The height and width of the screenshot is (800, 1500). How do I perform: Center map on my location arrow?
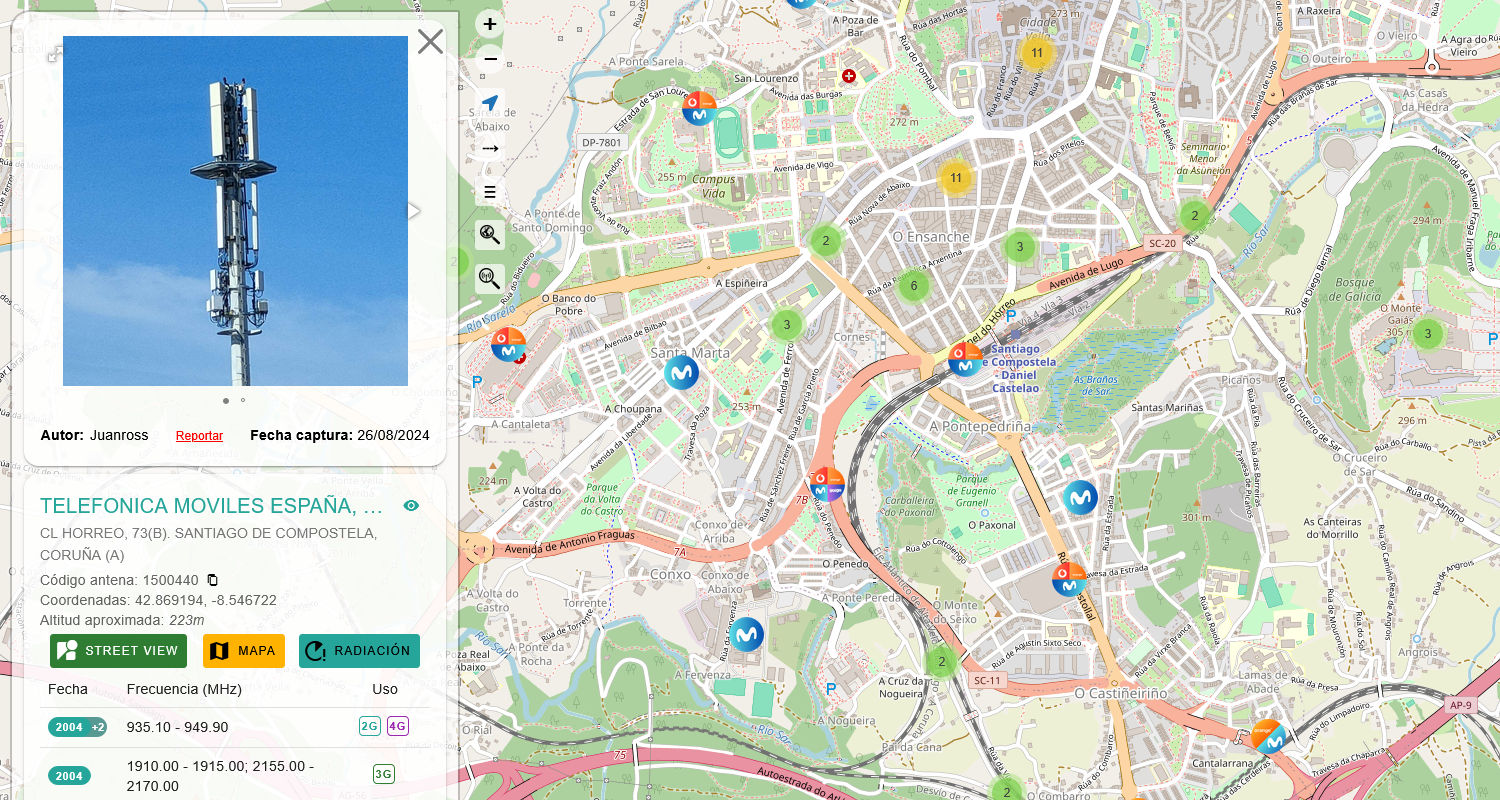[490, 103]
